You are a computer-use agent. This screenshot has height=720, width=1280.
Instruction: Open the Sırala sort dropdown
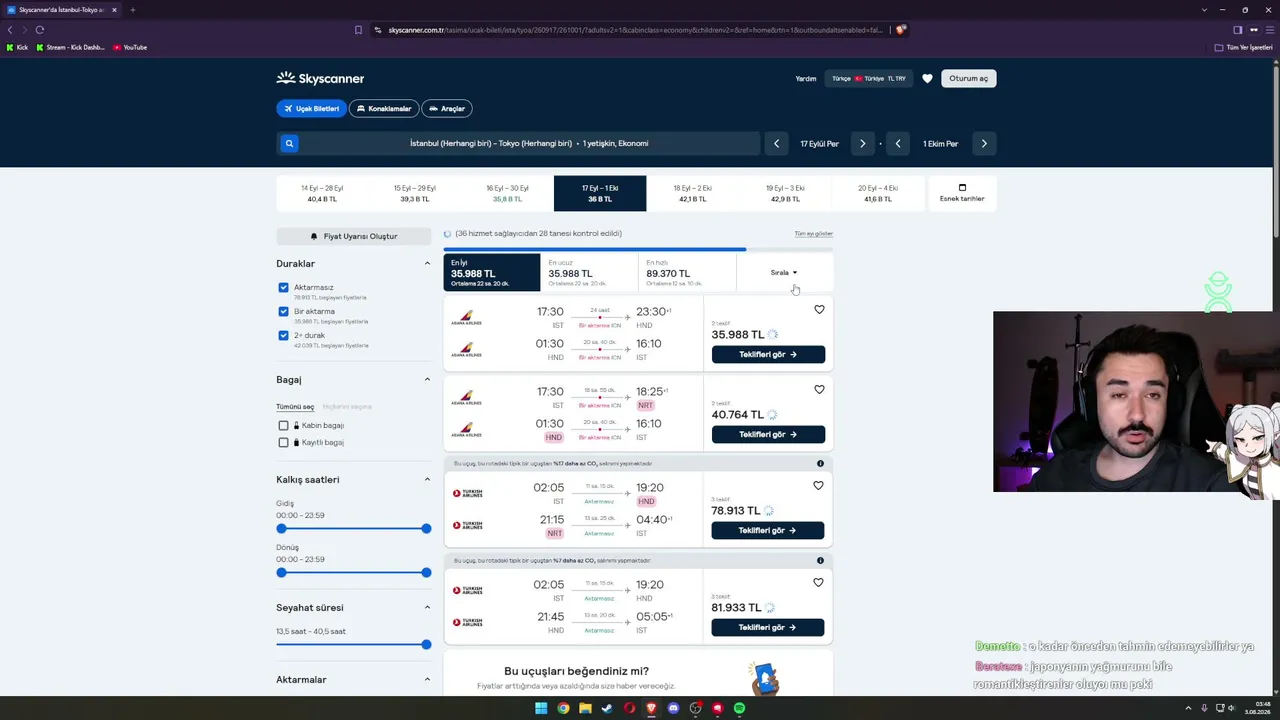point(784,273)
